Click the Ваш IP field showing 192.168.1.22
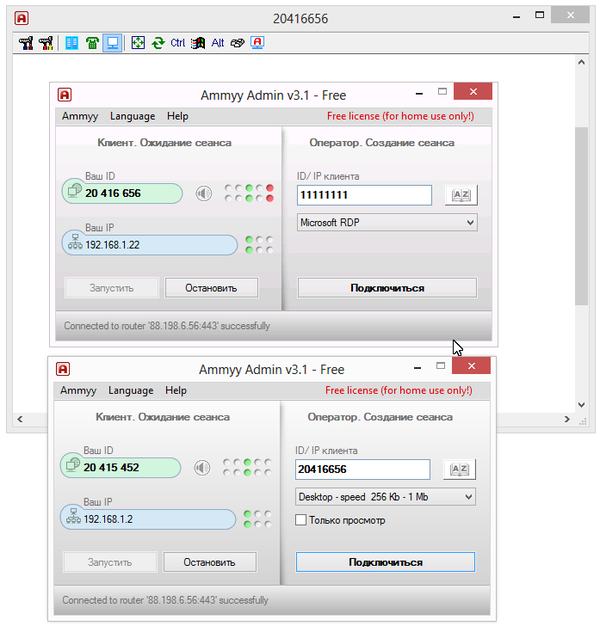 [150, 245]
